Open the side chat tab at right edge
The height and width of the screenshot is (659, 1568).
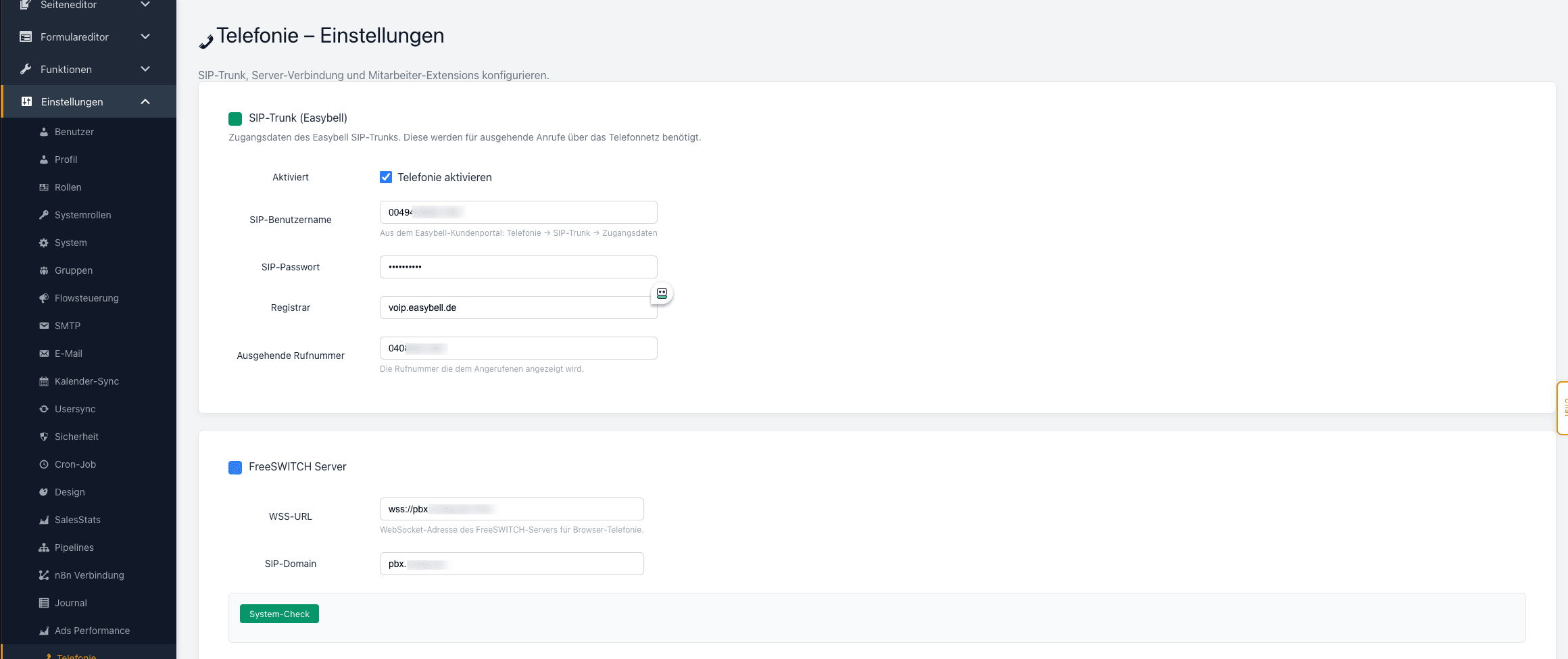(1562, 408)
